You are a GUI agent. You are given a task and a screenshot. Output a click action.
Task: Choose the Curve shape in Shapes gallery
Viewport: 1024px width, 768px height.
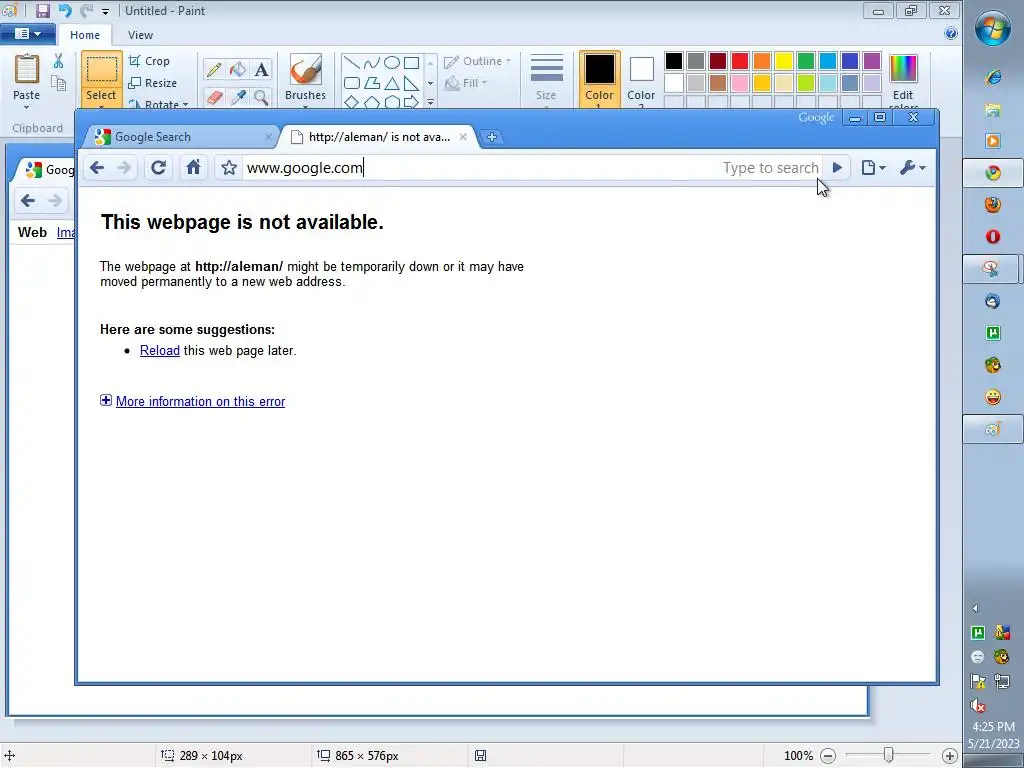tap(372, 63)
